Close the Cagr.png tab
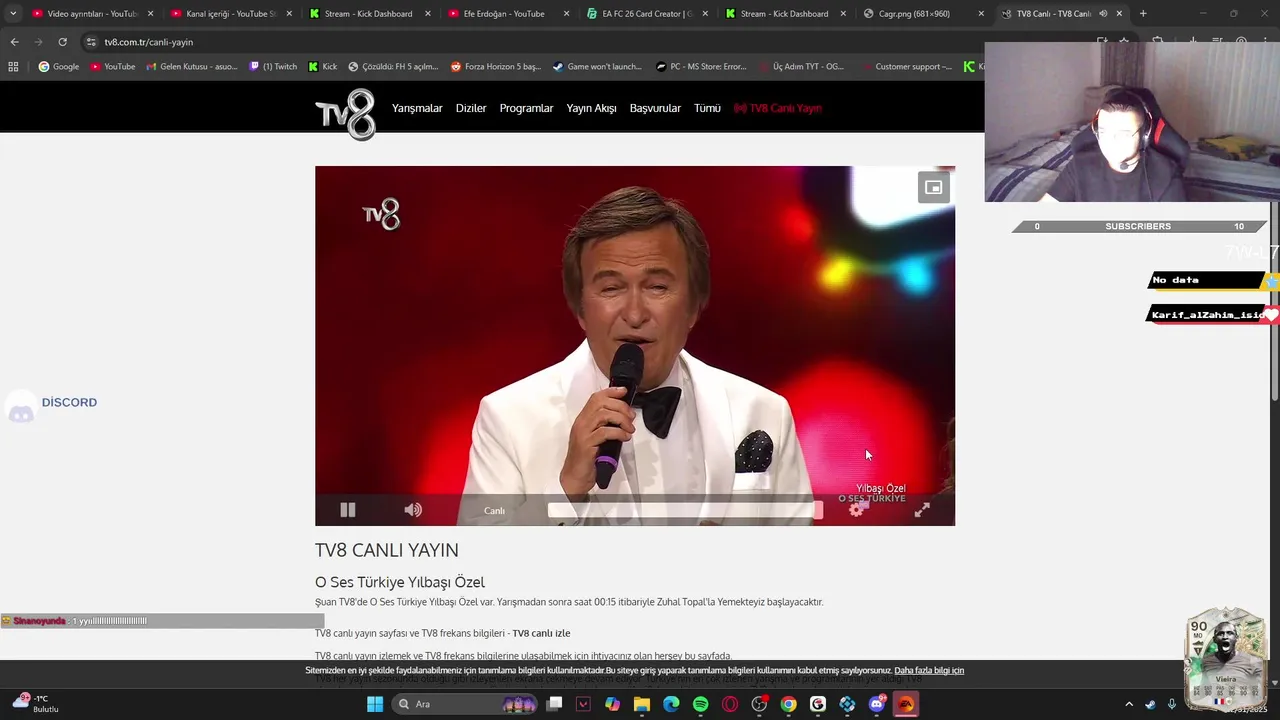Image resolution: width=1280 pixels, height=720 pixels. pyautogui.click(x=981, y=14)
